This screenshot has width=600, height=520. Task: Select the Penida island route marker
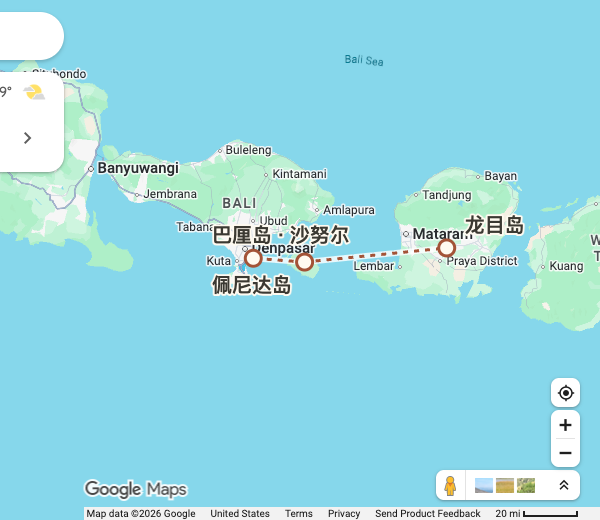[x=304, y=262]
